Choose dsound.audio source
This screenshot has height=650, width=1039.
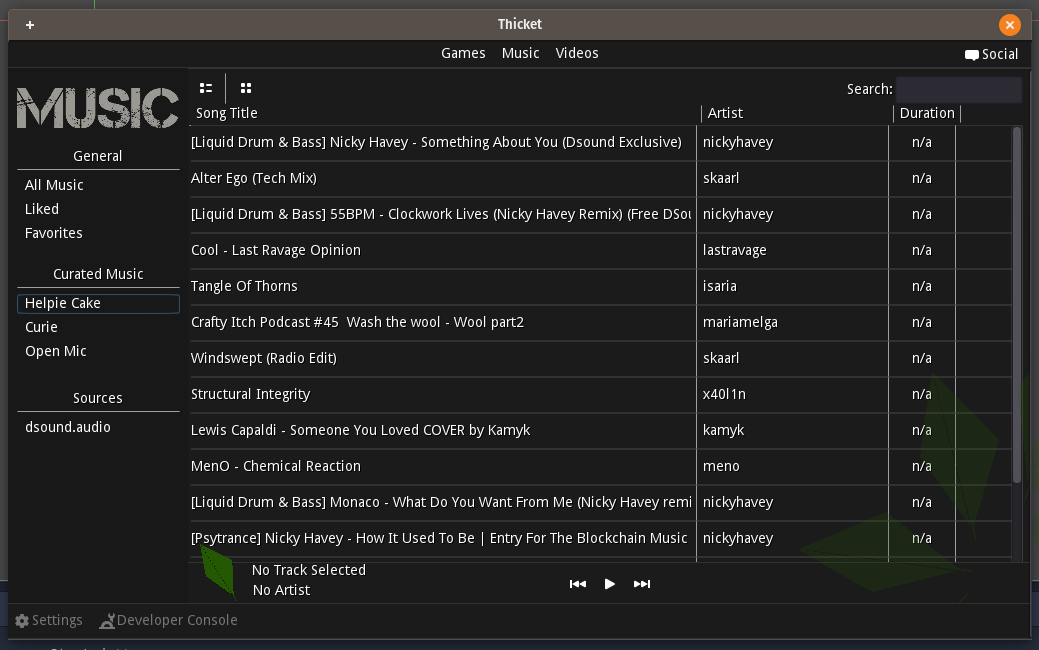pyautogui.click(x=68, y=427)
